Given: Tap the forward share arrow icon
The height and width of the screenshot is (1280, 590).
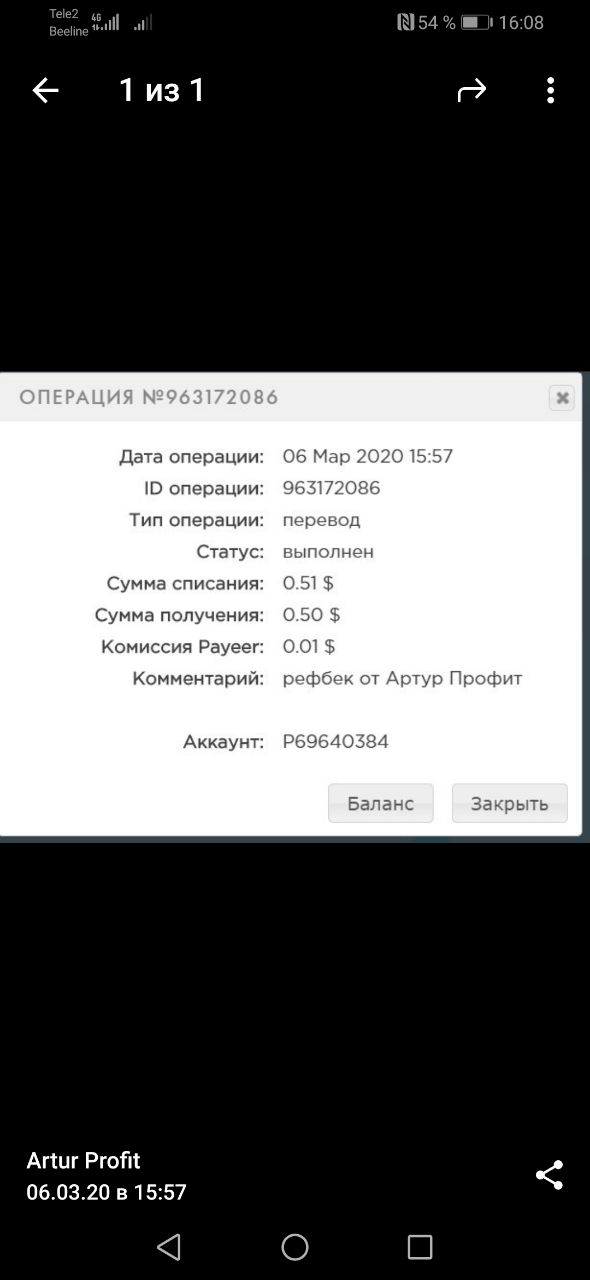Looking at the screenshot, I should pos(471,91).
